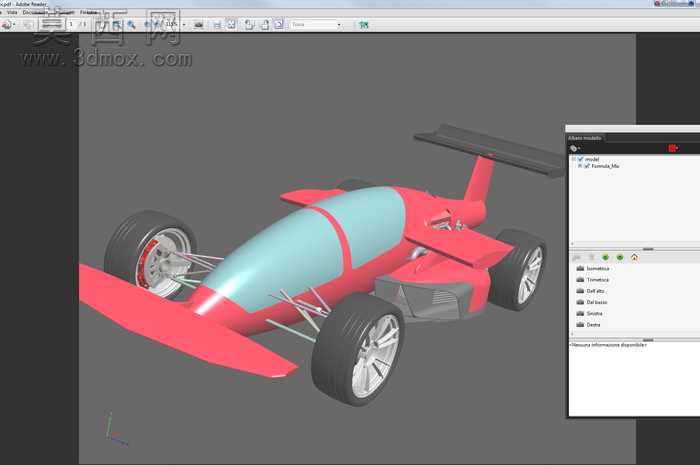Select the Dall'alto view
This screenshot has height=465, width=700.
click(x=596, y=291)
